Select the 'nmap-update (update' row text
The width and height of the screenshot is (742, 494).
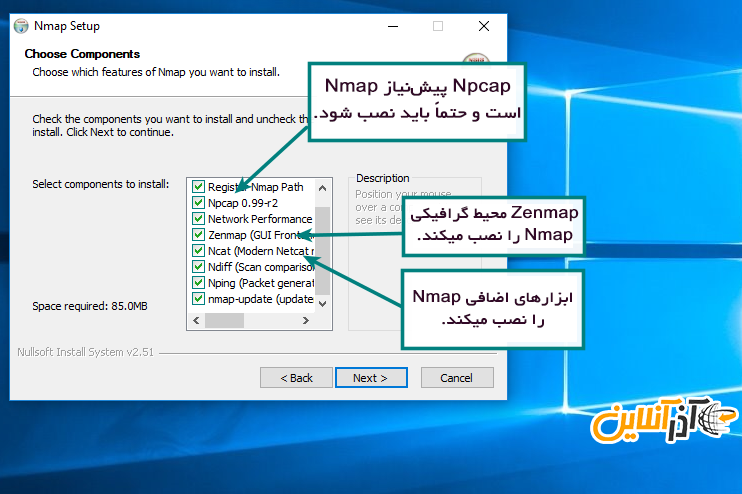(x=261, y=299)
